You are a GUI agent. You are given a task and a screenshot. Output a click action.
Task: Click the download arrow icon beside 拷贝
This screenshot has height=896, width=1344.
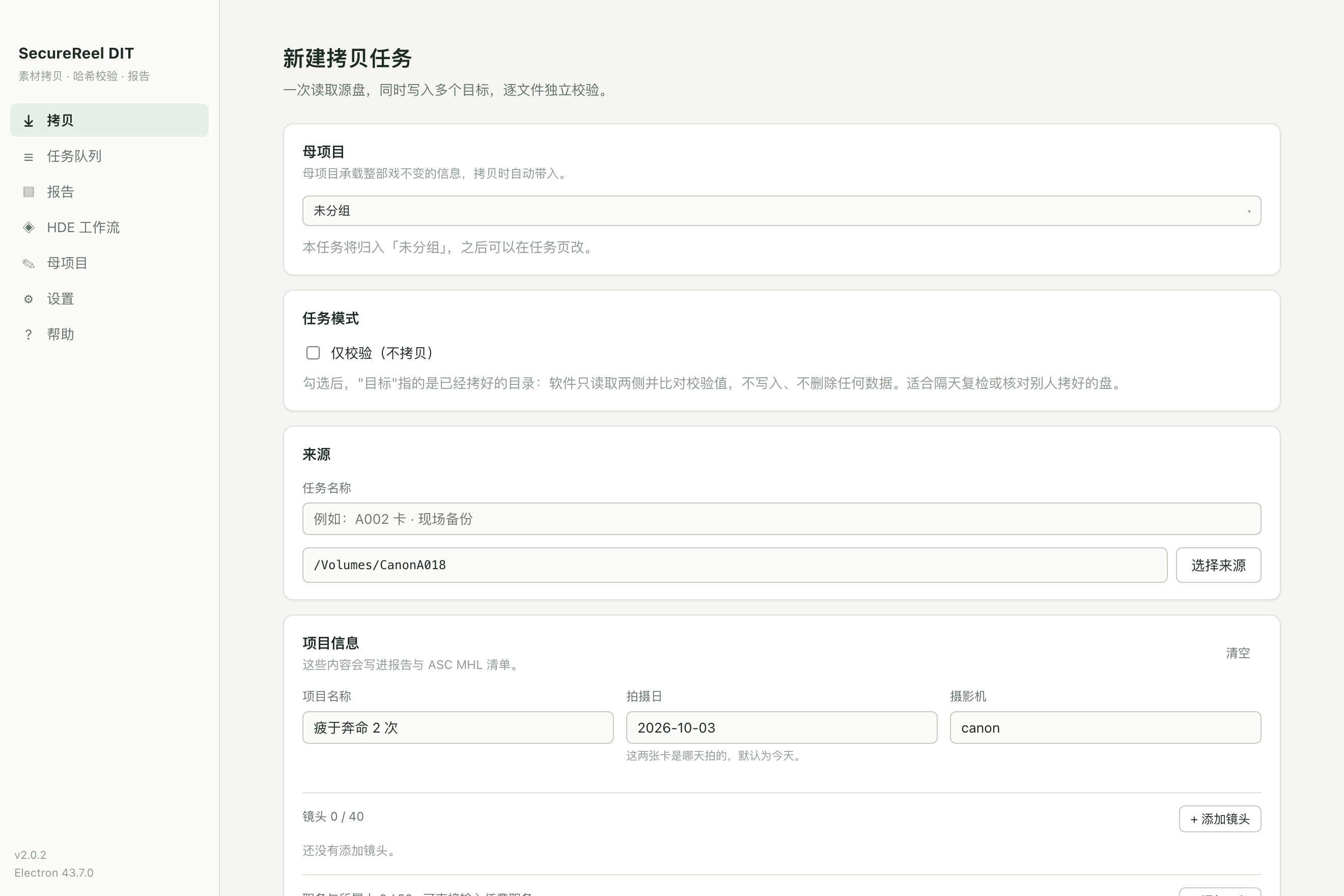[29, 121]
